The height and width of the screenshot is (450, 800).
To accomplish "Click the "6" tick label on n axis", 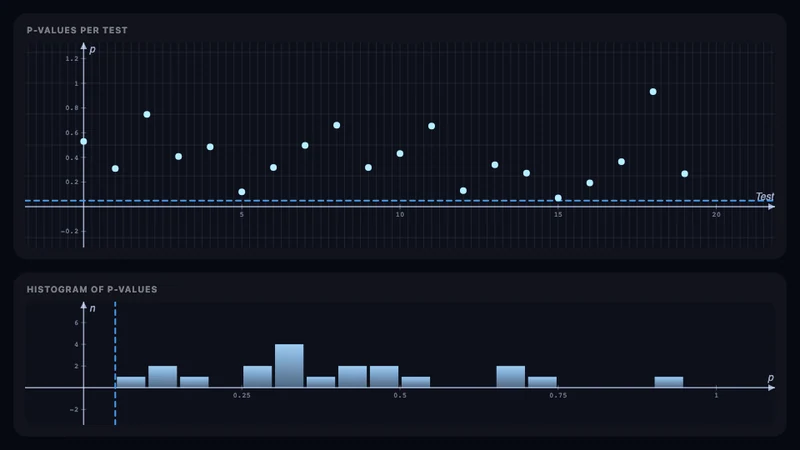I will tap(77, 322).
